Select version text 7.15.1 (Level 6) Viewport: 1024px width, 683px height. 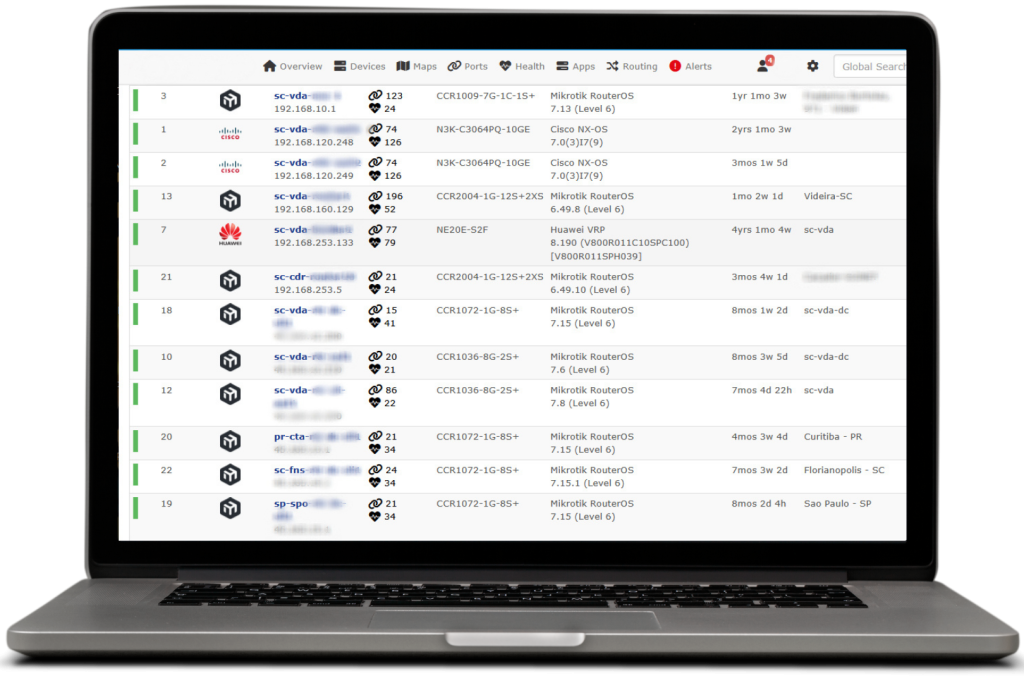[x=587, y=483]
